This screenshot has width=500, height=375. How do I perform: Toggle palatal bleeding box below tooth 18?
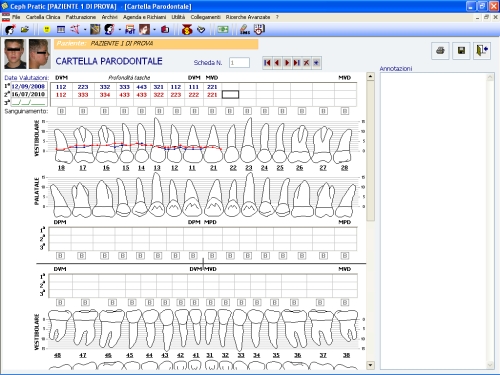(60, 256)
